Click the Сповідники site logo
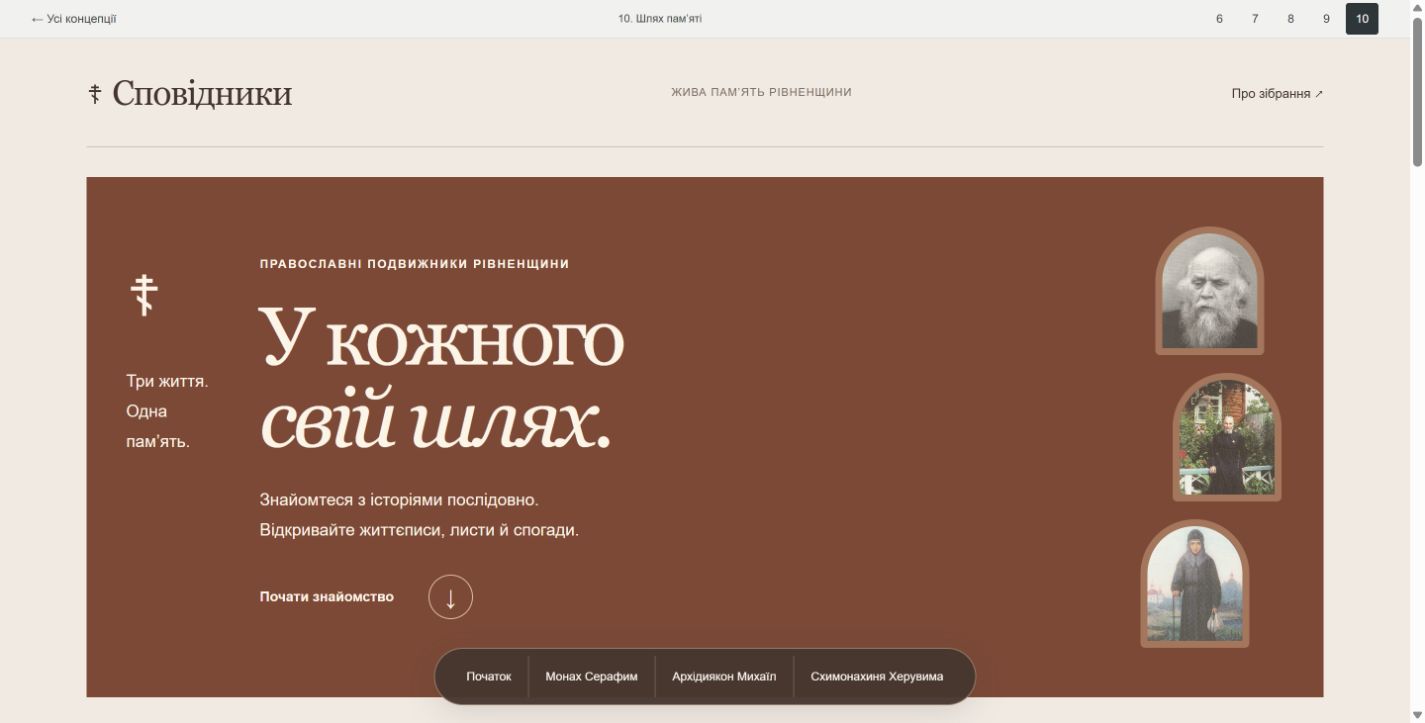Screen dimensions: 1425x723 click(190, 93)
